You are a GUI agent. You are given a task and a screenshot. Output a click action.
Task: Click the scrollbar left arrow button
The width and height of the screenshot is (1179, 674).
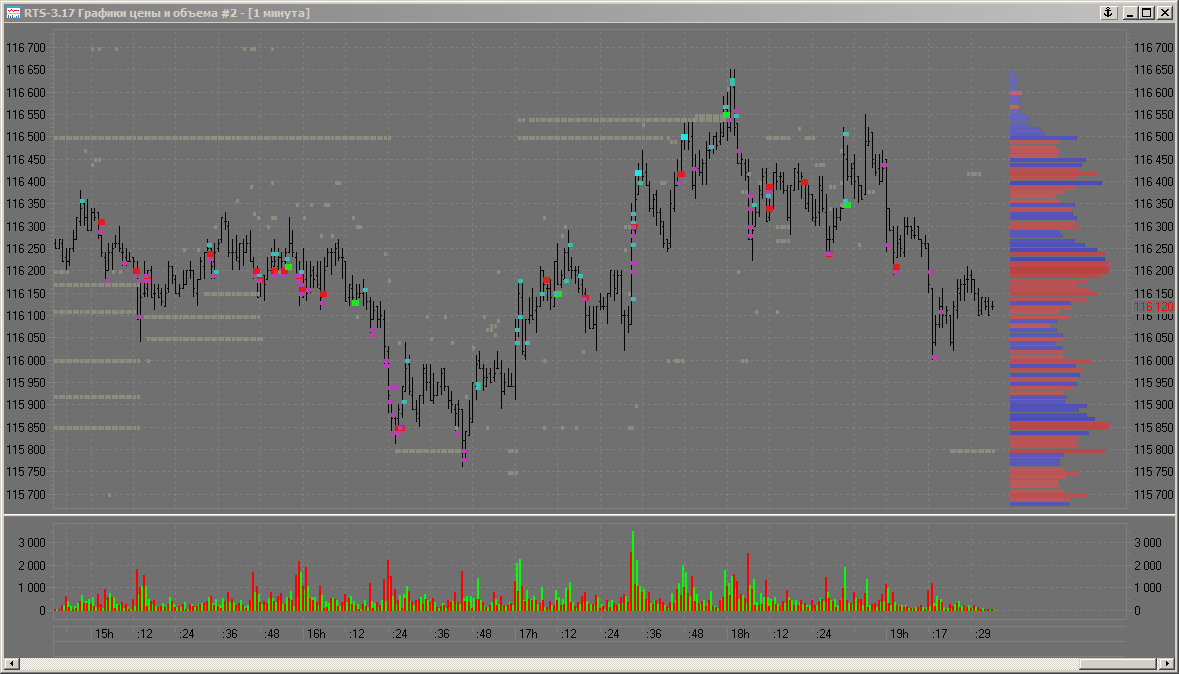coord(12,664)
